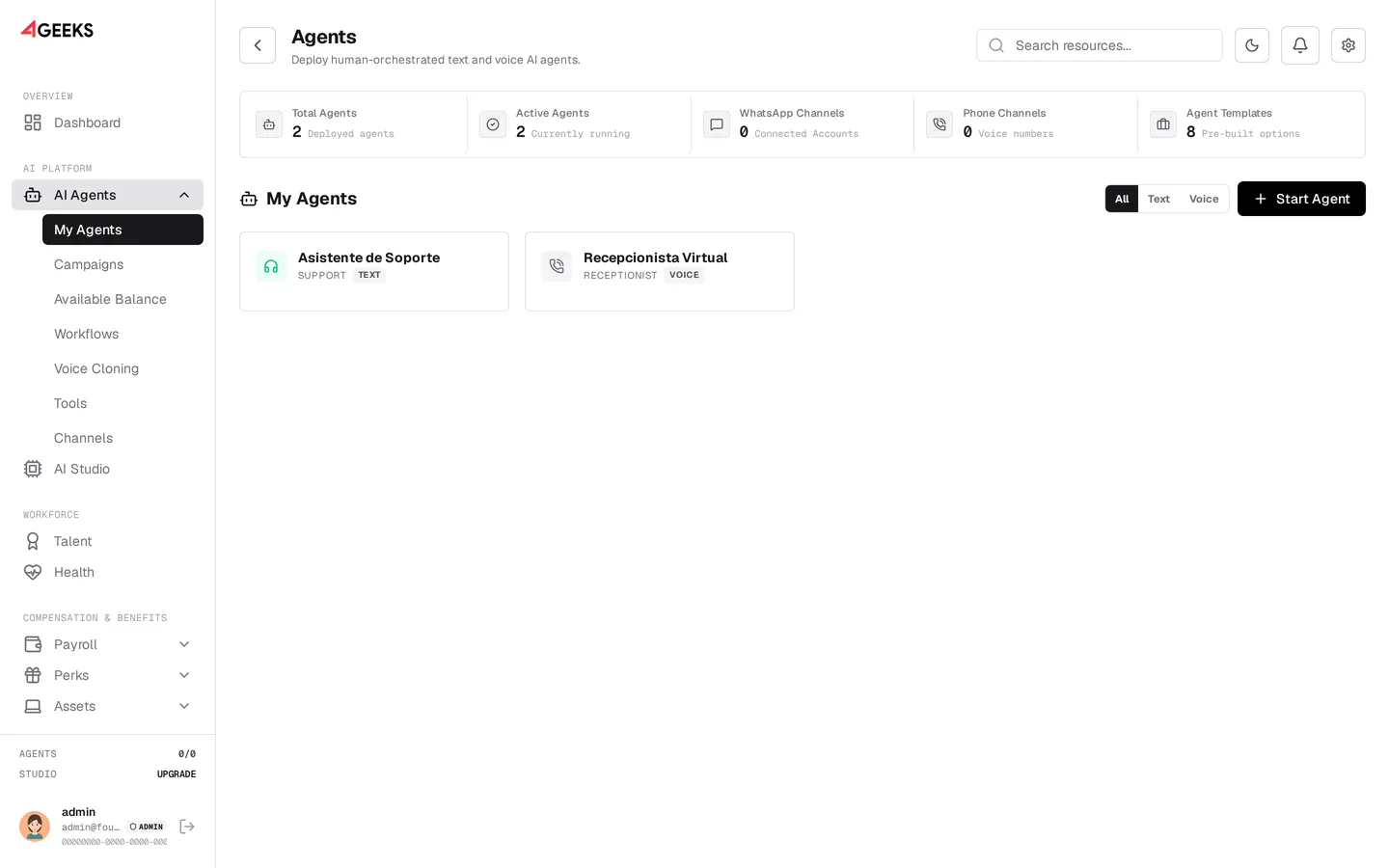Click the Talent ribbon icon

click(33, 541)
